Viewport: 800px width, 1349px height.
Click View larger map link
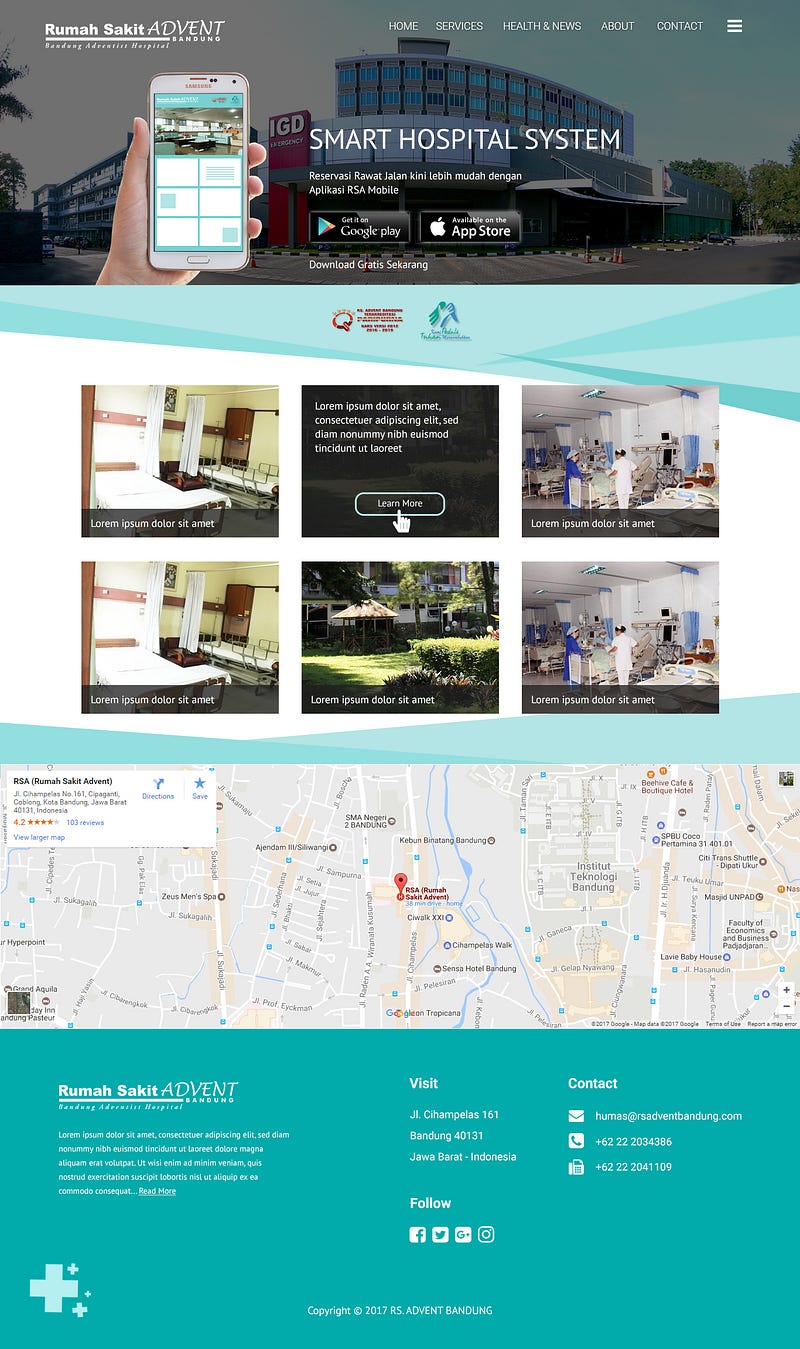(x=39, y=837)
